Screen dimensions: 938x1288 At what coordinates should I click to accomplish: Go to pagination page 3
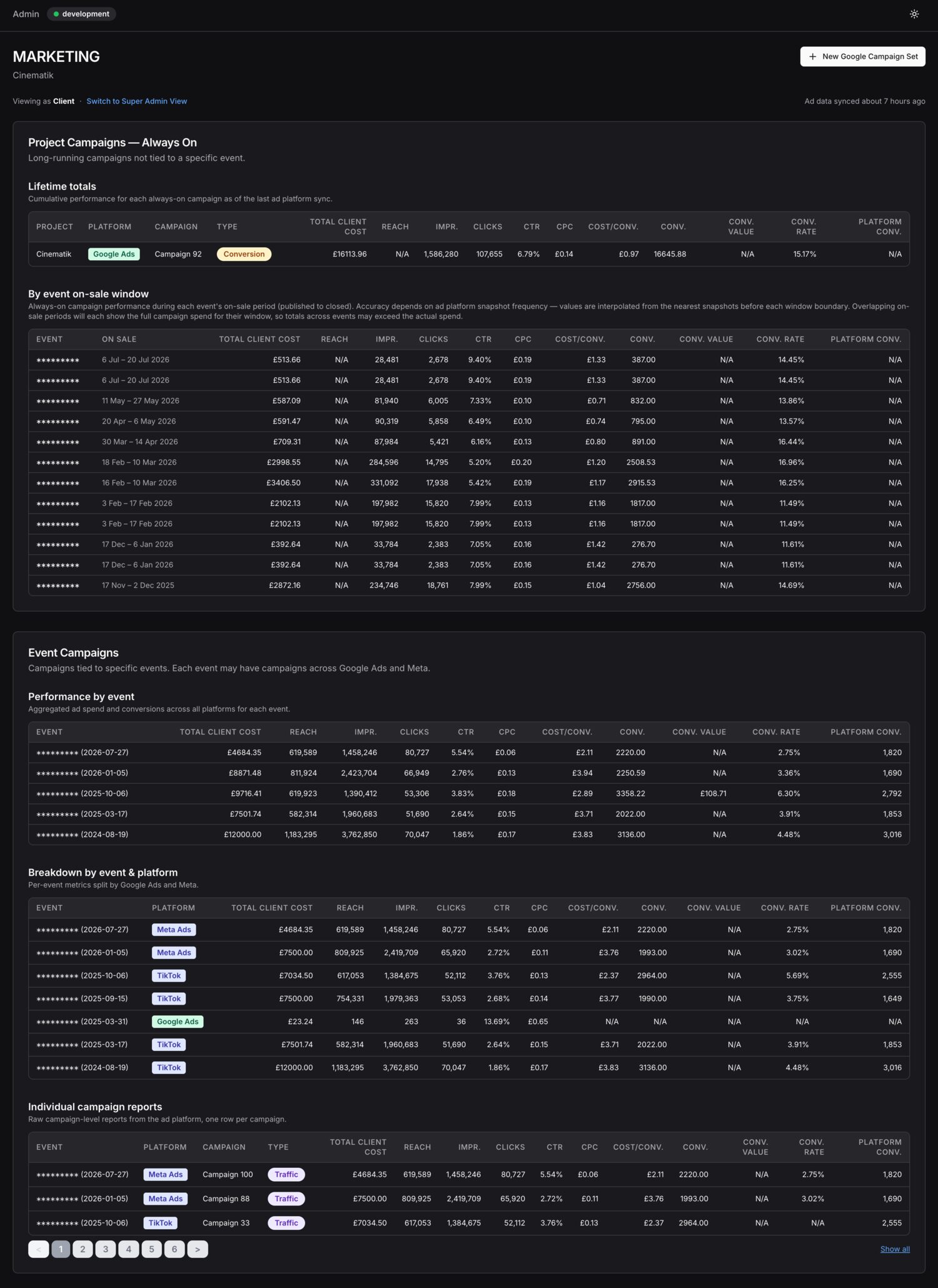coord(105,1249)
